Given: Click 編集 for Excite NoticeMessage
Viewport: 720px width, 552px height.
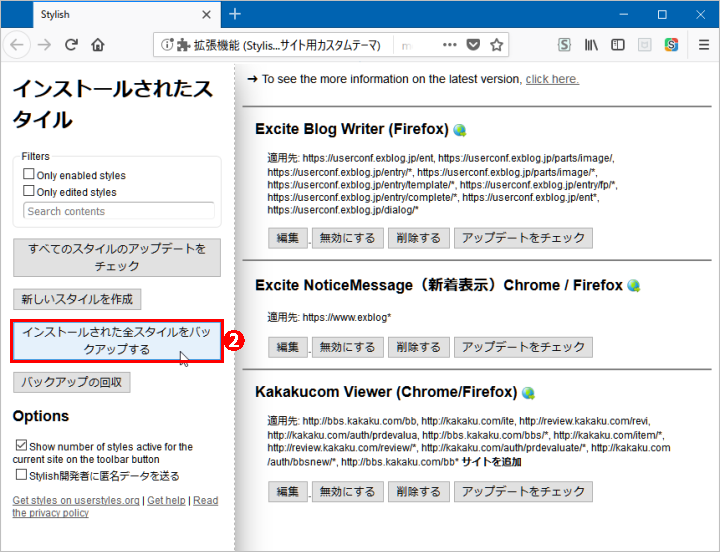Looking at the screenshot, I should tap(288, 347).
